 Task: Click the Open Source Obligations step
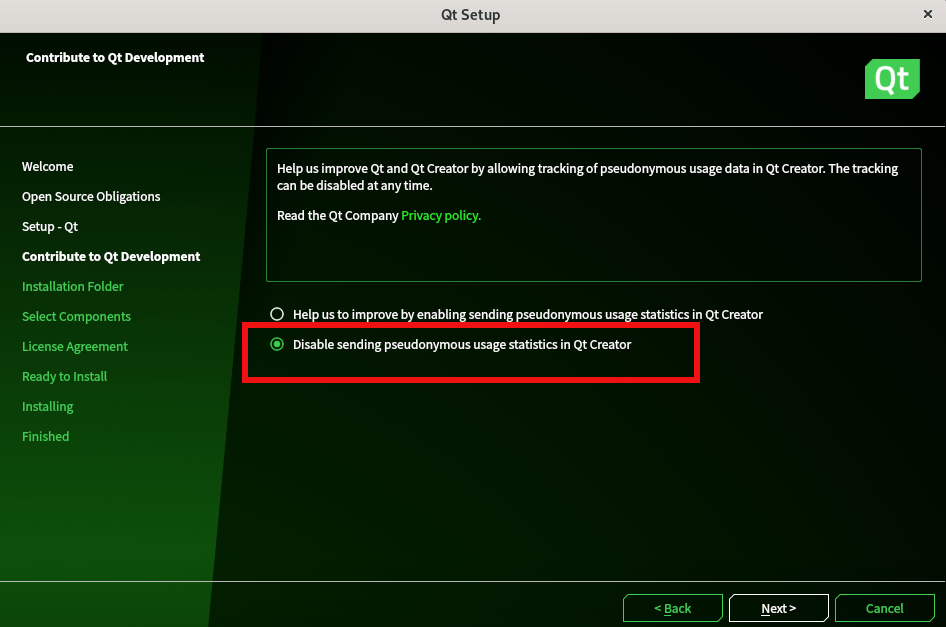(x=91, y=197)
